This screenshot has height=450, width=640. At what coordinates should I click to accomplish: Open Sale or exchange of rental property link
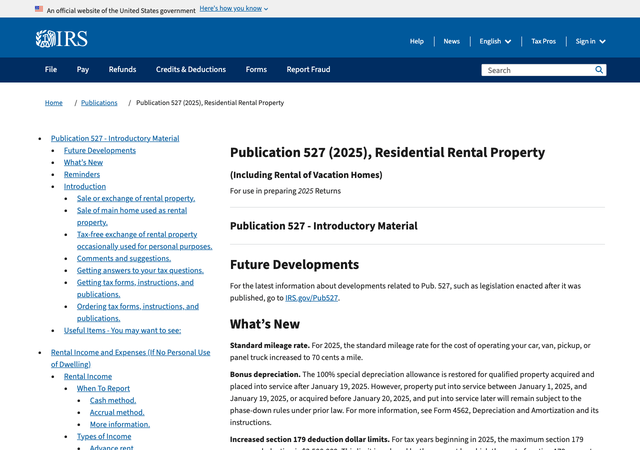(136, 198)
